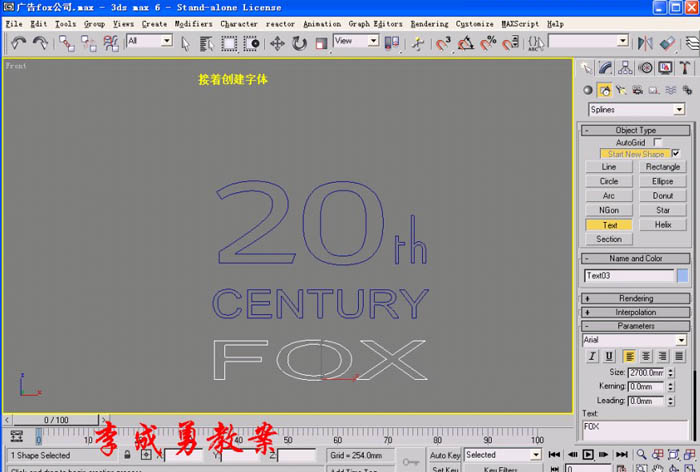Click Select and Manipulate icon

point(418,44)
